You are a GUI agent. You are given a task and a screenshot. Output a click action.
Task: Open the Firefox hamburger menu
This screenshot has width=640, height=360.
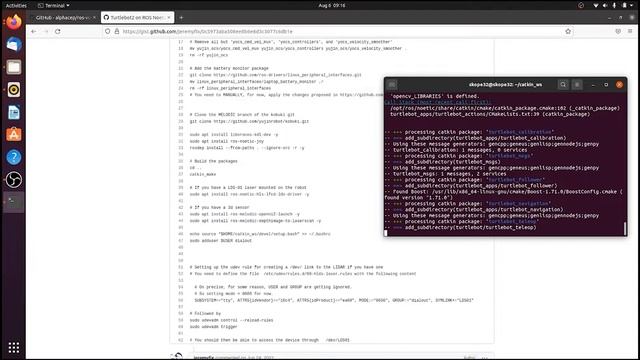[630, 31]
